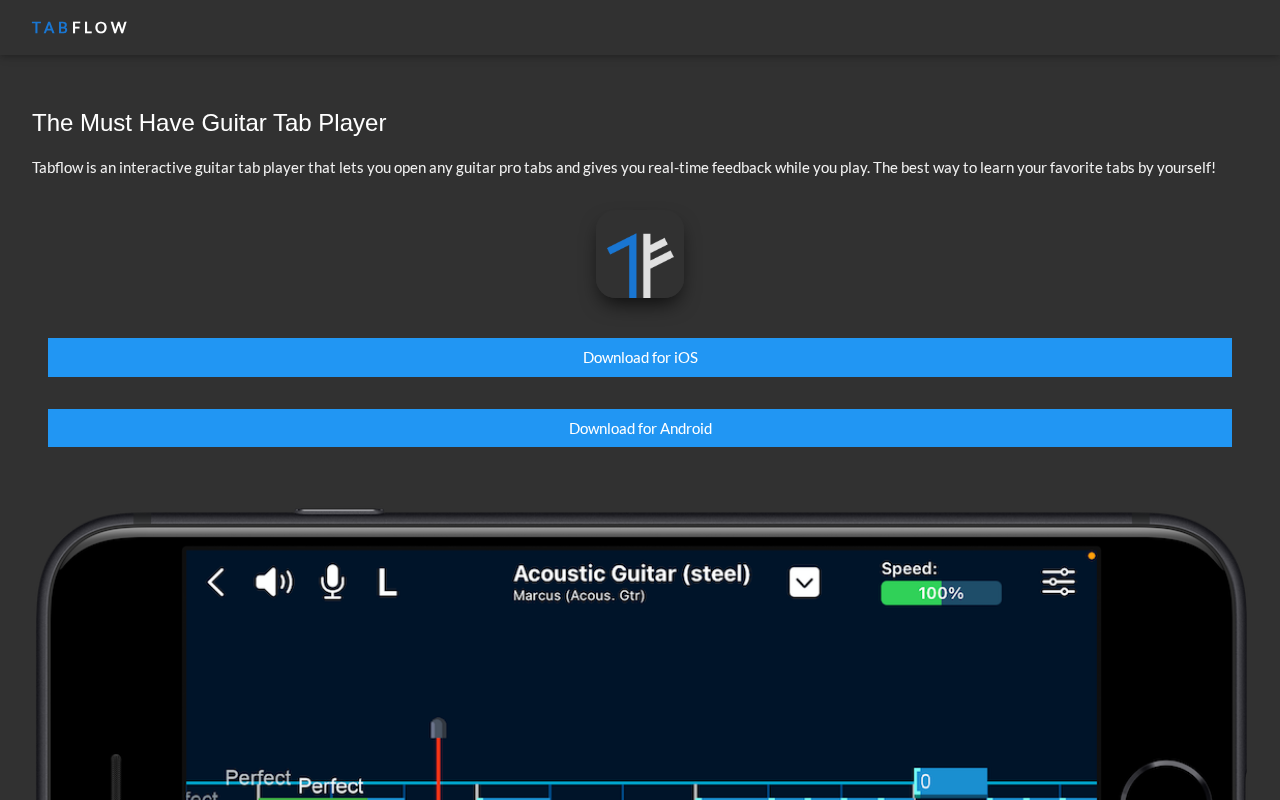This screenshot has height=800, width=1280.
Task: Click the 100% speed slider bar
Action: point(941,593)
